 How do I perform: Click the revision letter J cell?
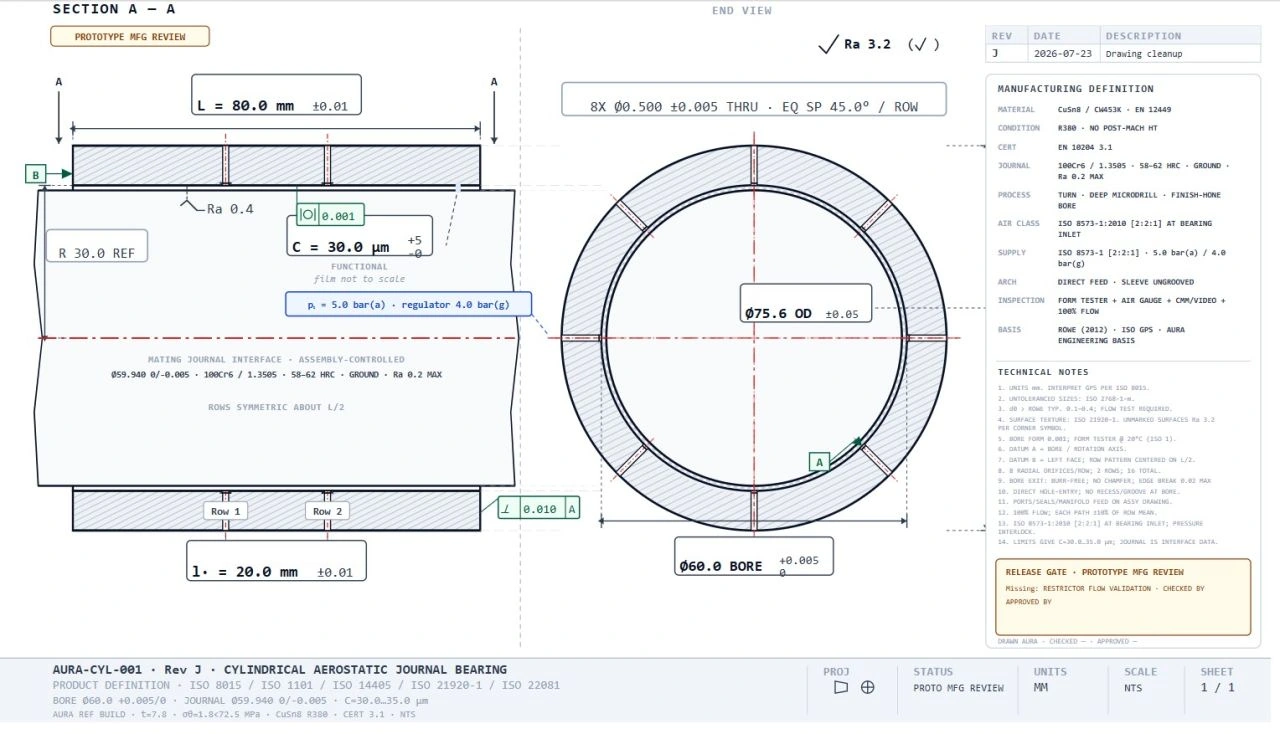click(1005, 53)
